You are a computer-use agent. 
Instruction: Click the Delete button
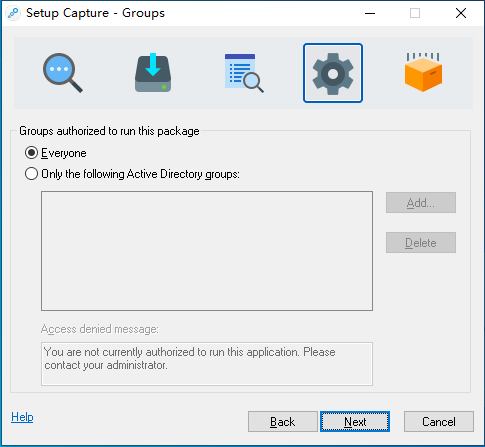pos(421,242)
